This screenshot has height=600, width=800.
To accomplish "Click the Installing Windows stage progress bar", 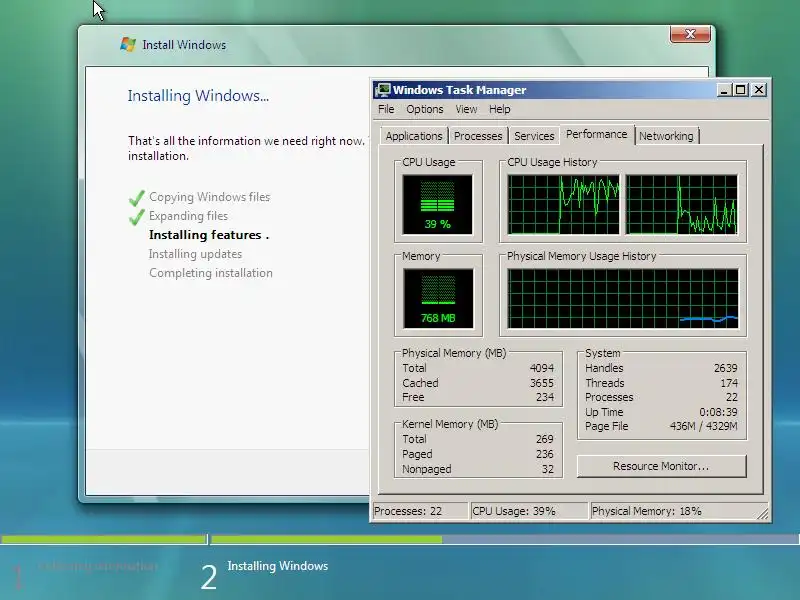I will click(x=504, y=539).
